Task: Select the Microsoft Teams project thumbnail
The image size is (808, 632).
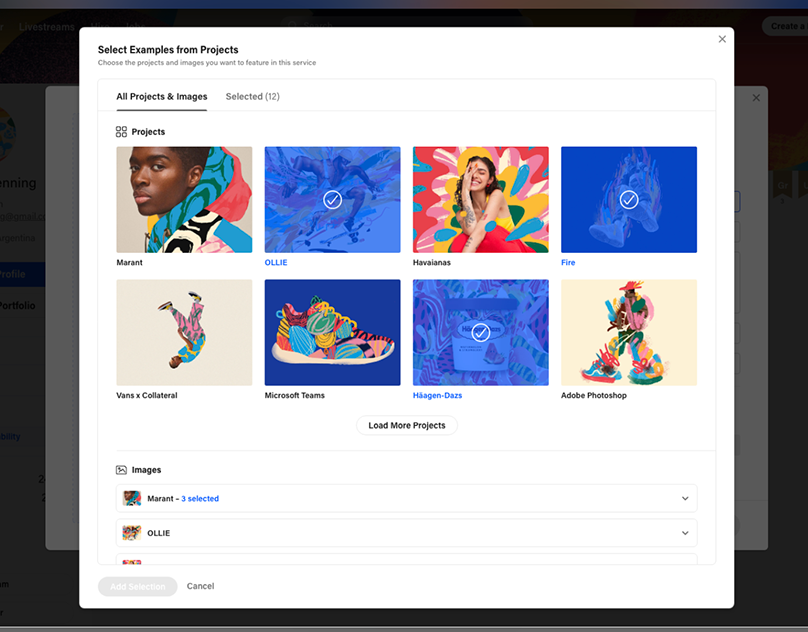Action: coord(332,332)
